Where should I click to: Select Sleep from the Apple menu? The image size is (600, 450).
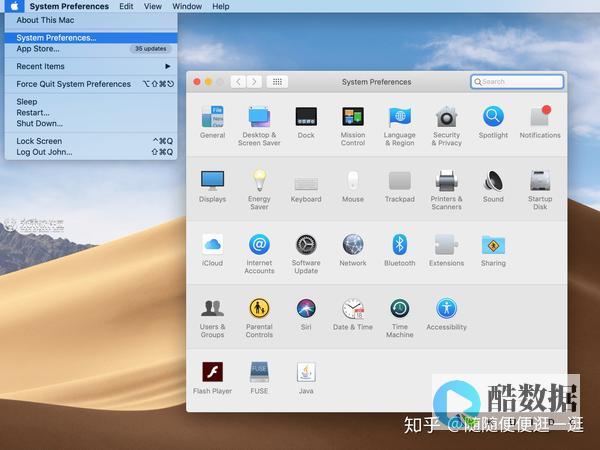click(x=91, y=102)
